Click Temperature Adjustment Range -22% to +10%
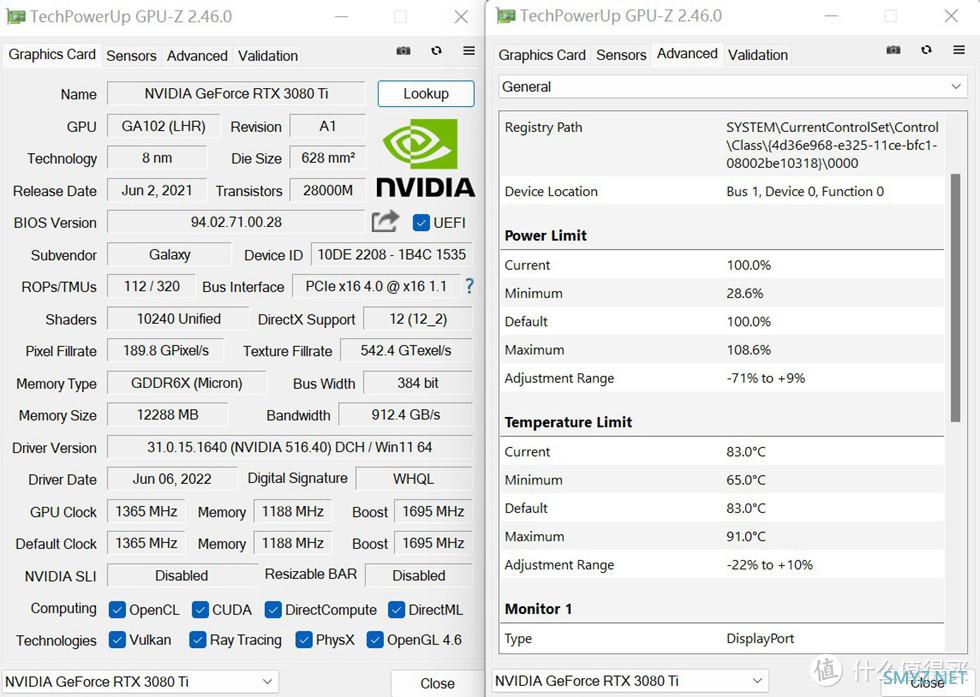The image size is (980, 697). (769, 565)
